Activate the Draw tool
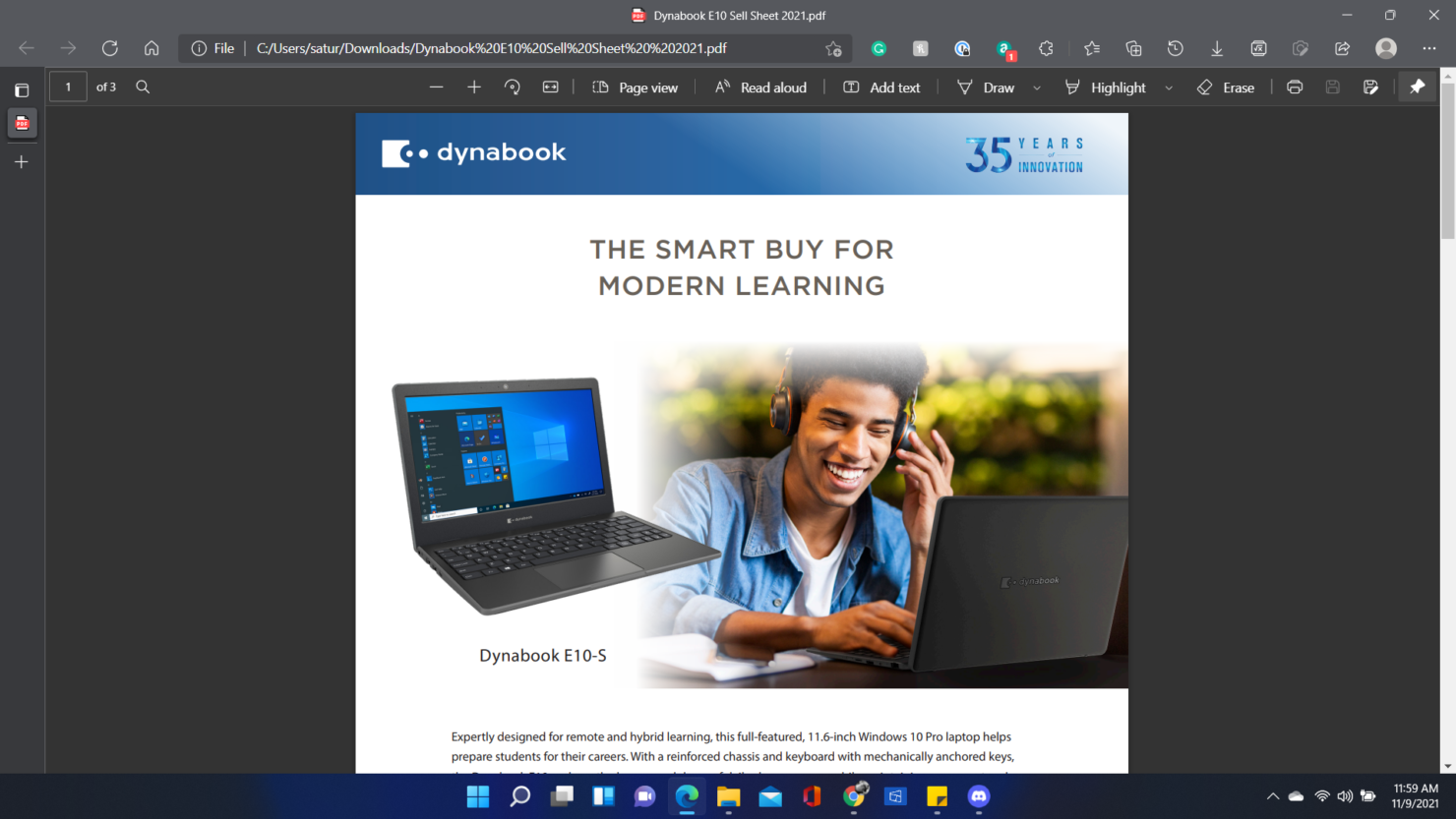Viewport: 1456px width, 819px height. (x=986, y=88)
